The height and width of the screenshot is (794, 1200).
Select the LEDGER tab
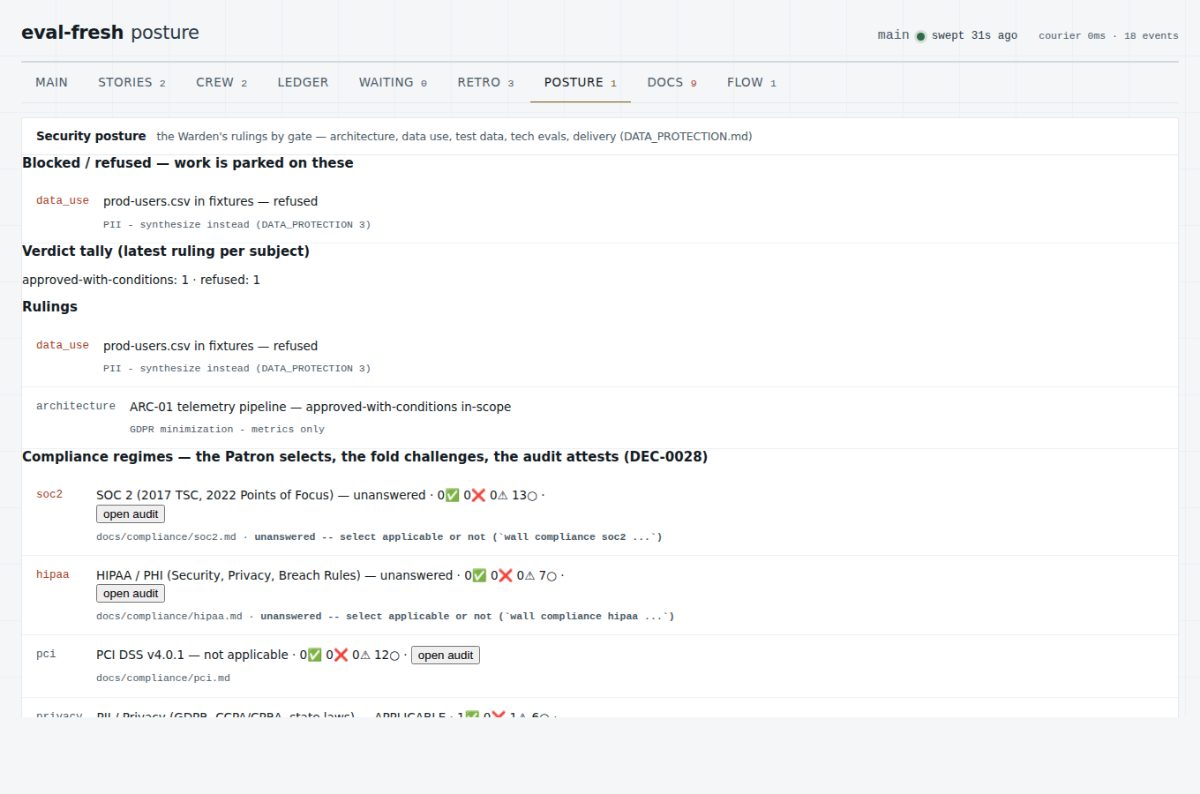click(x=303, y=82)
